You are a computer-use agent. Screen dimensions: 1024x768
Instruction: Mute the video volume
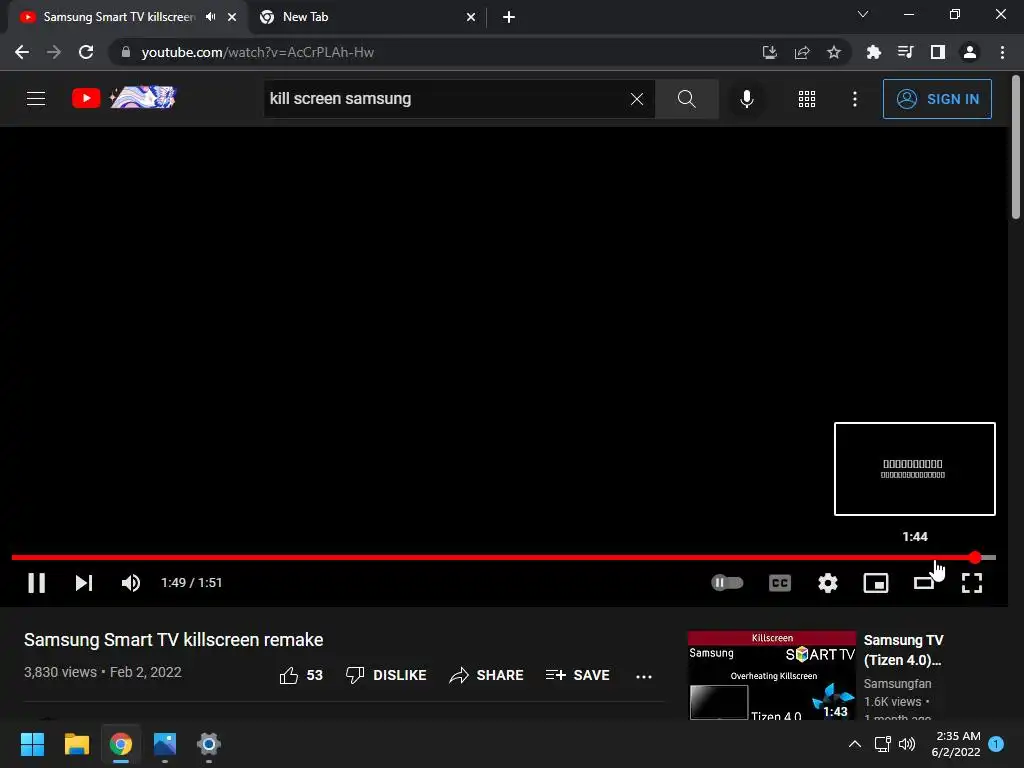pos(131,583)
